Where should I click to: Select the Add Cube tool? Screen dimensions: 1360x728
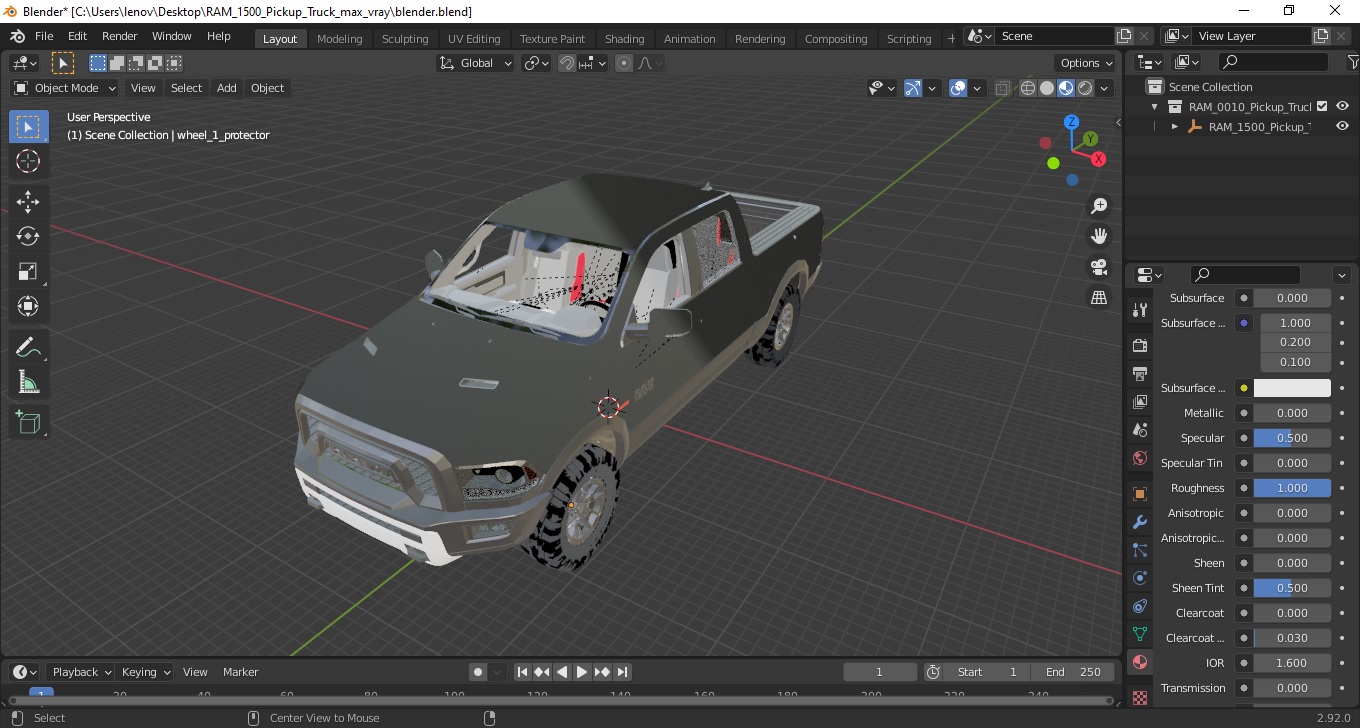(28, 422)
